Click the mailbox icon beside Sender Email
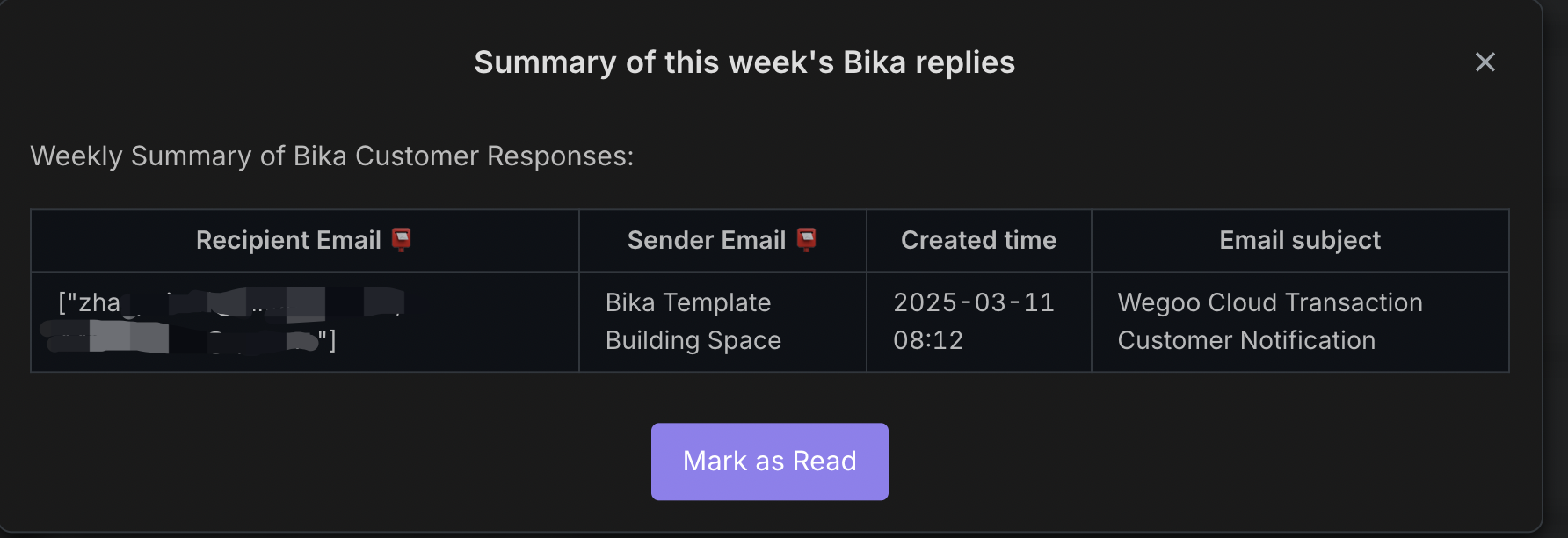The image size is (1568, 538). point(806,240)
